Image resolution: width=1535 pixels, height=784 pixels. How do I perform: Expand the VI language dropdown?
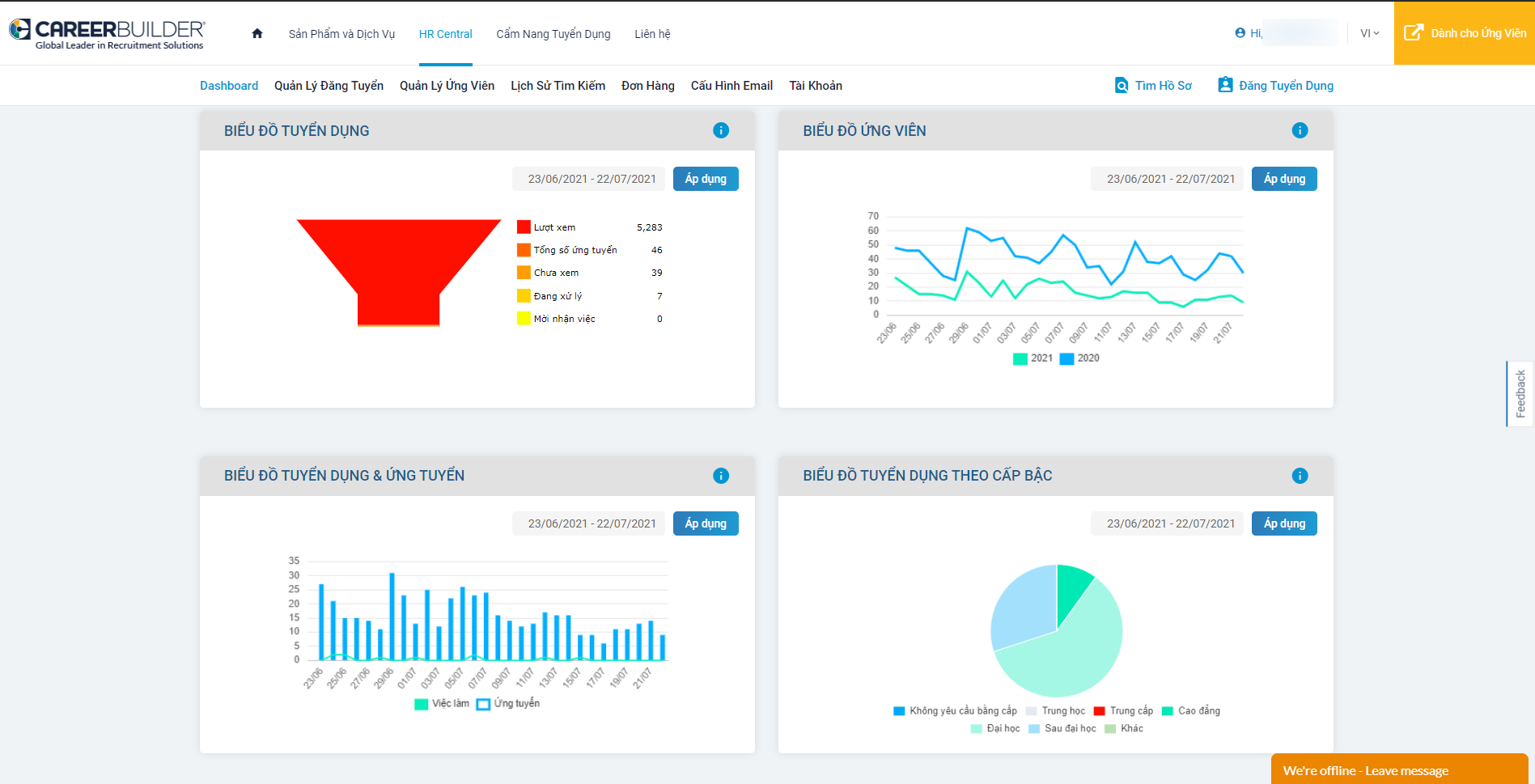pyautogui.click(x=1369, y=33)
